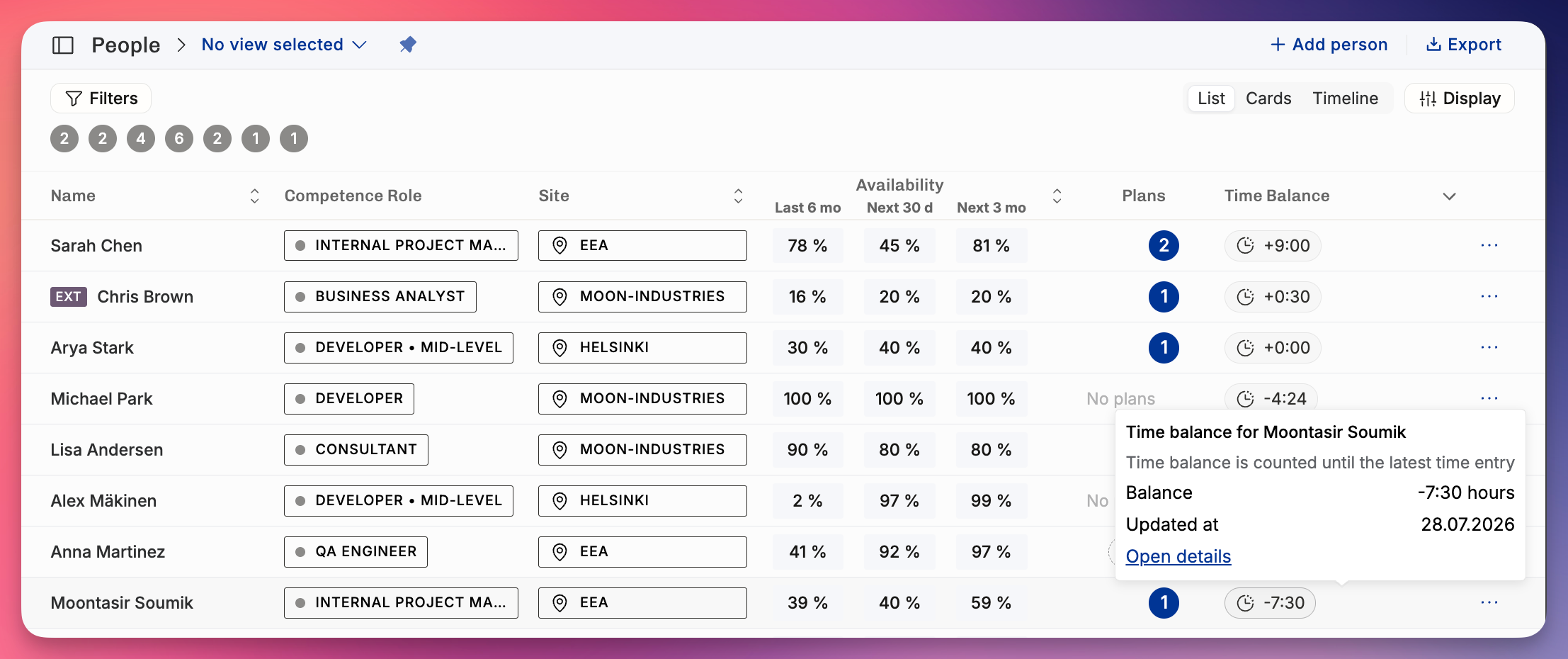The image size is (1568, 659).
Task: Follow the Open details link
Action: click(x=1178, y=557)
